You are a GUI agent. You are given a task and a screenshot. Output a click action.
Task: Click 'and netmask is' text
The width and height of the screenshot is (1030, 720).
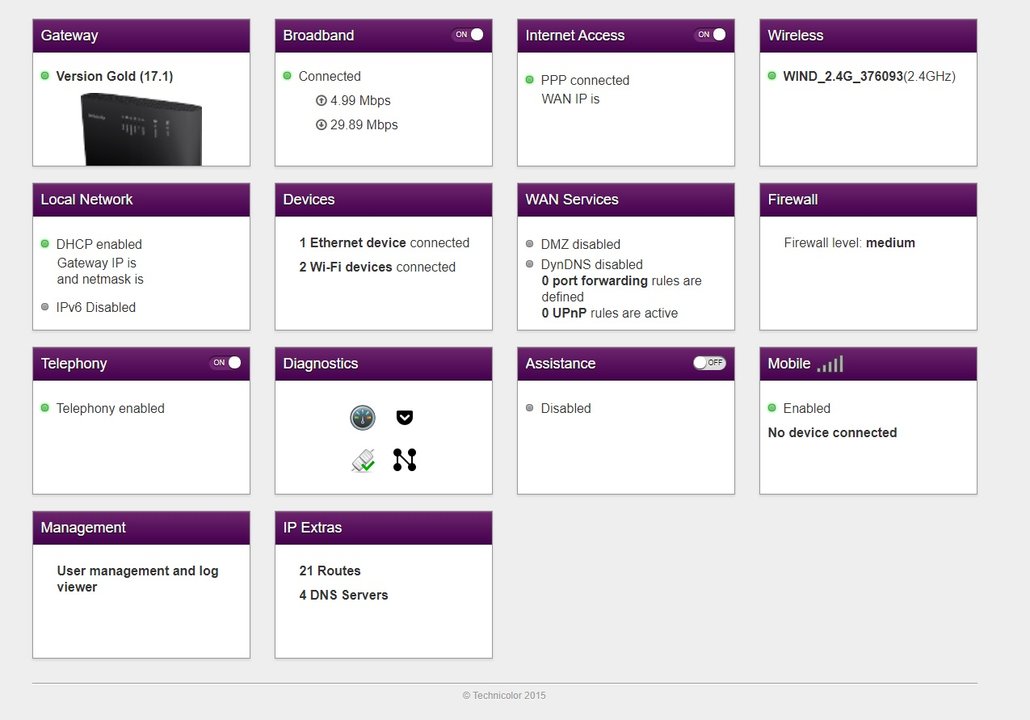pyautogui.click(x=100, y=280)
